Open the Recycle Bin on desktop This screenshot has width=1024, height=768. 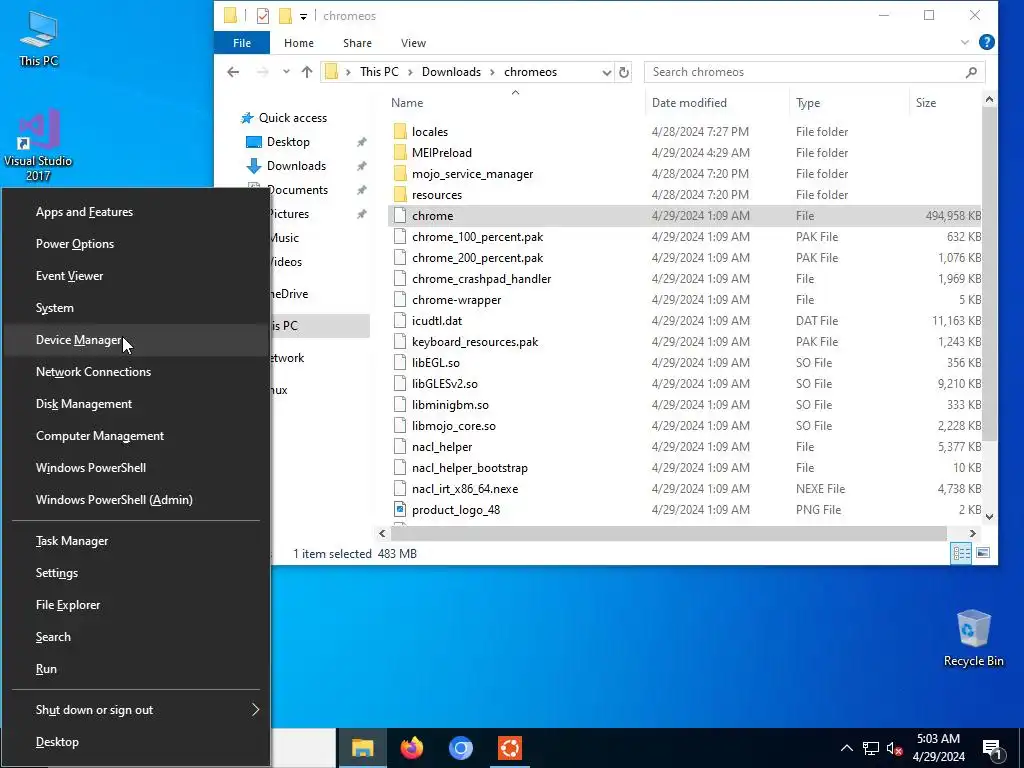point(973,638)
